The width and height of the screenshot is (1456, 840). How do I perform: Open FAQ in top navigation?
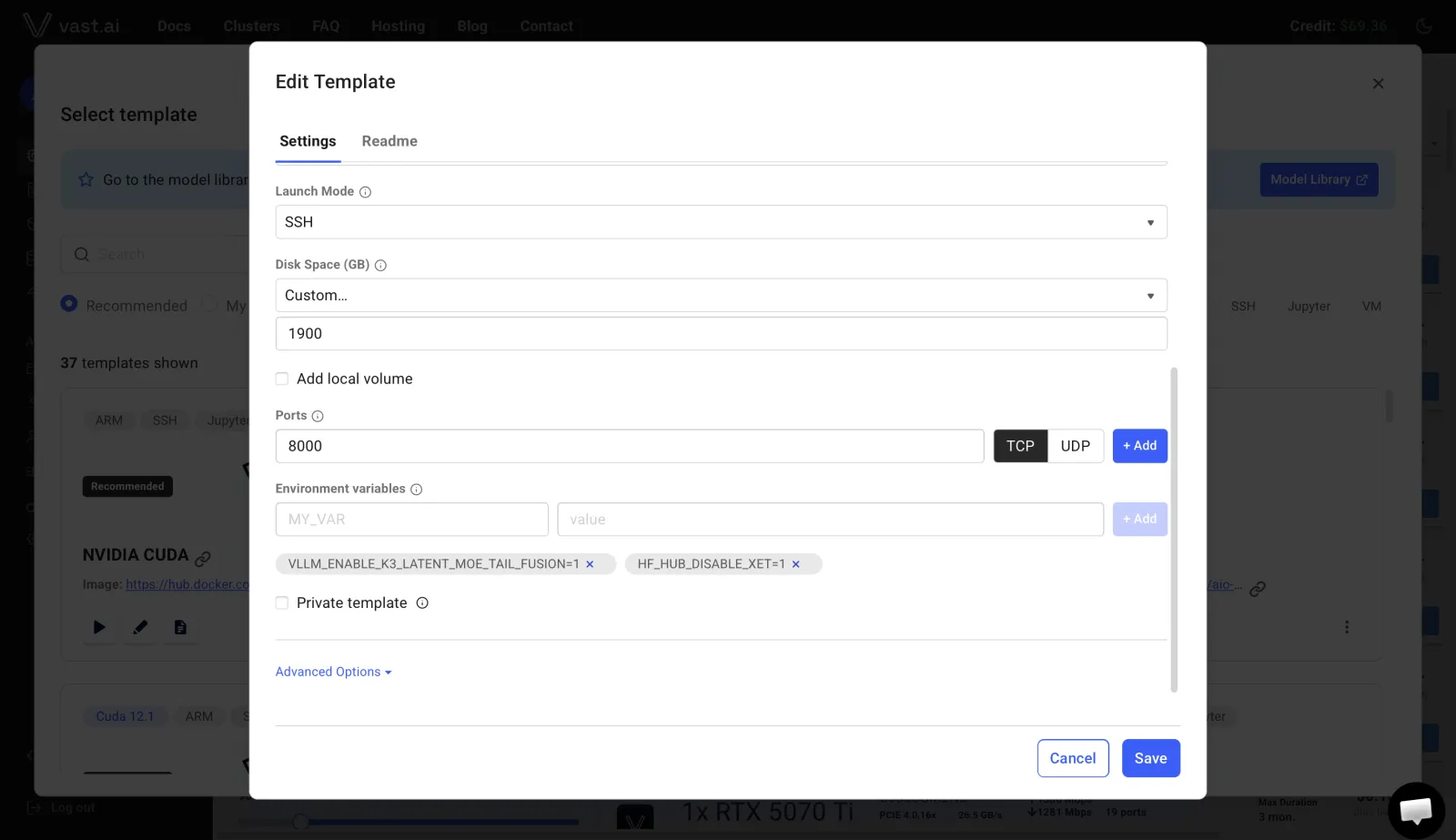click(326, 26)
